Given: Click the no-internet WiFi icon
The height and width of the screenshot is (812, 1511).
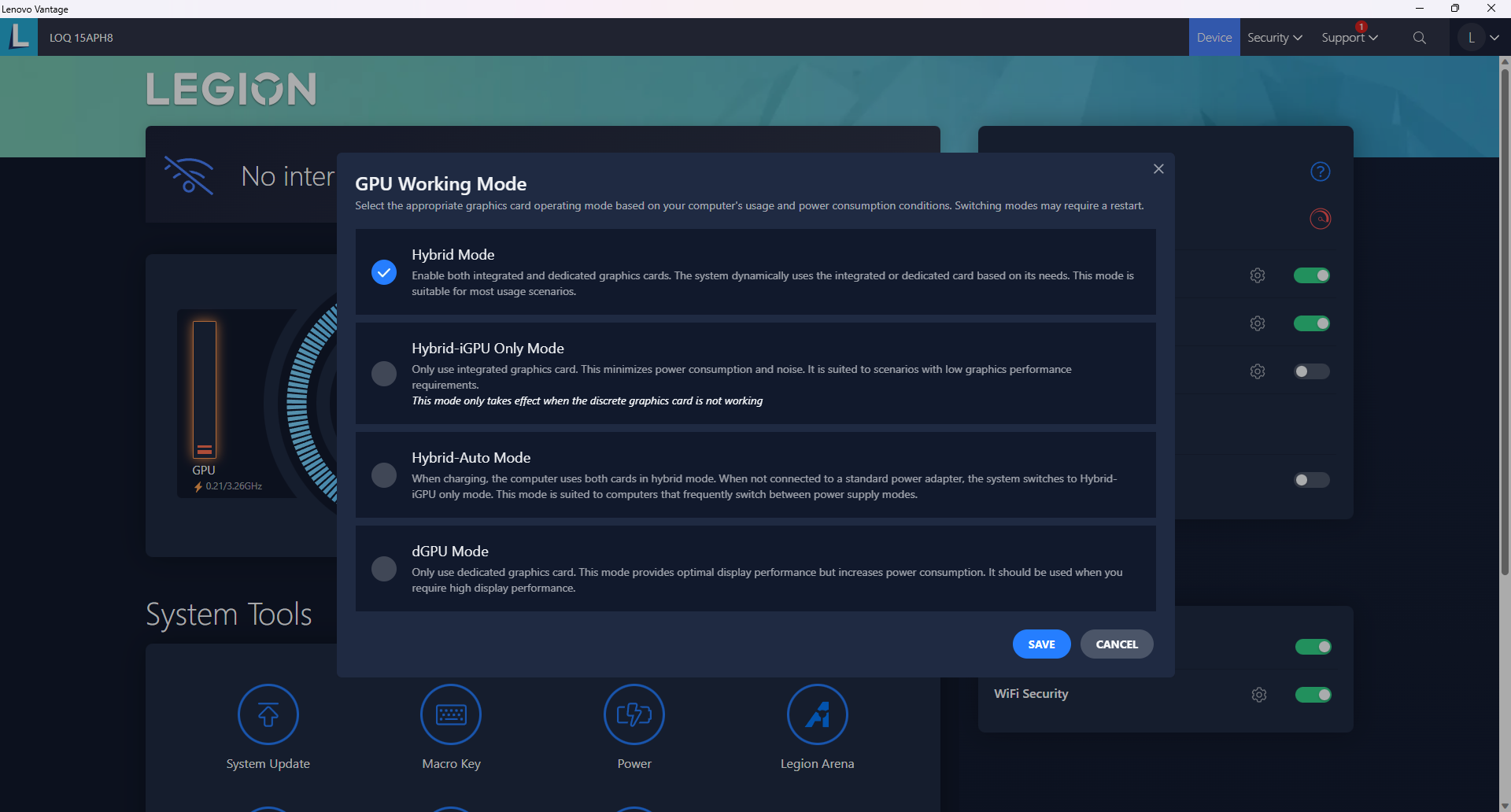Looking at the screenshot, I should (x=189, y=175).
